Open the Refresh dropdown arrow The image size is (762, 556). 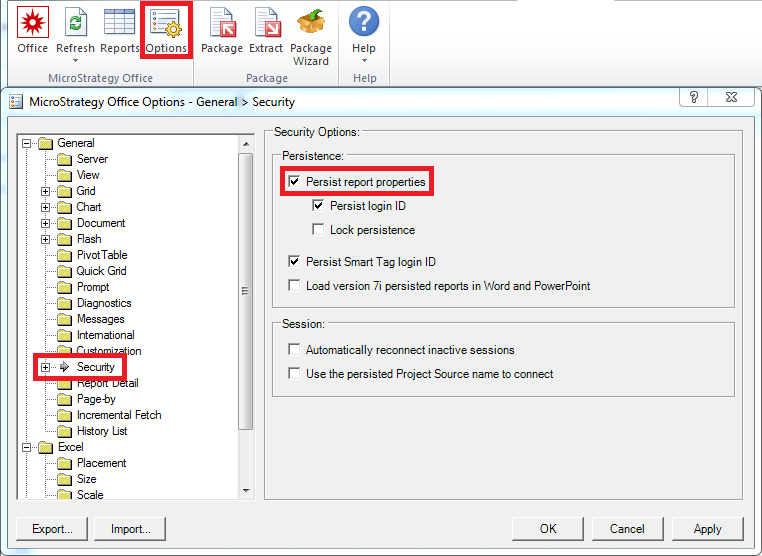[x=75, y=61]
